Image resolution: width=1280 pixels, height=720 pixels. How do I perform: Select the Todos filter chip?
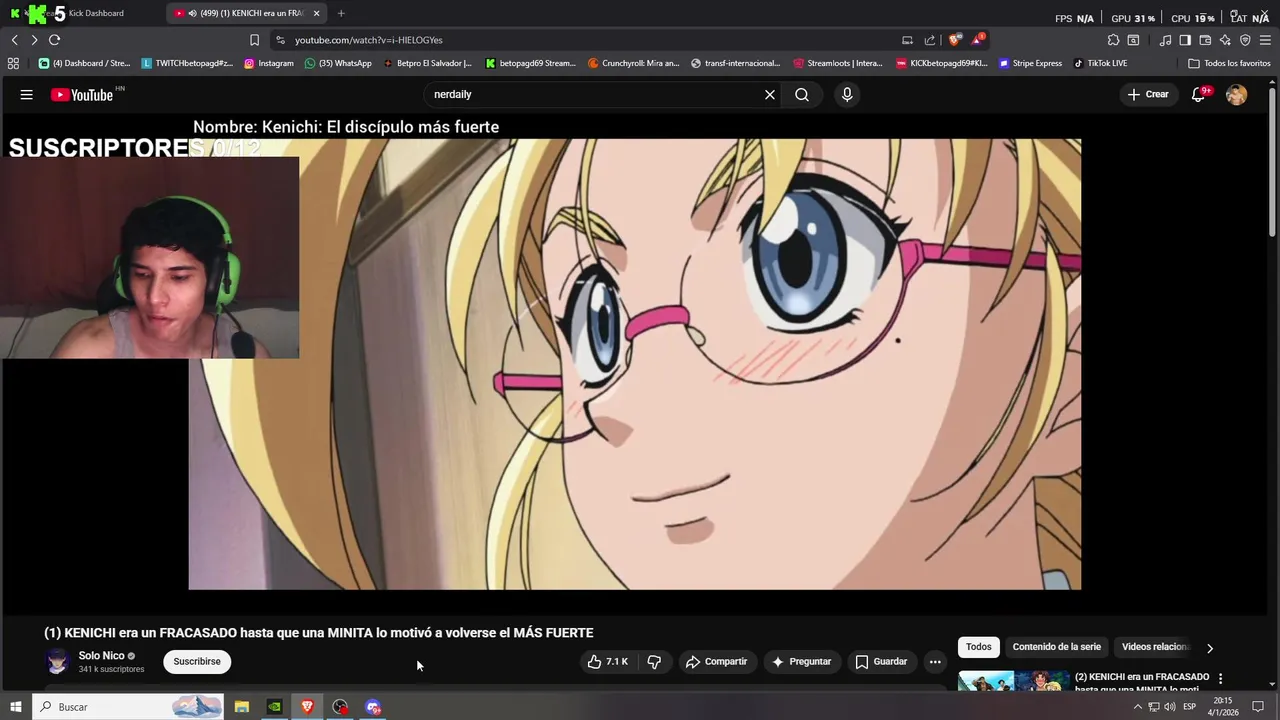click(x=979, y=647)
